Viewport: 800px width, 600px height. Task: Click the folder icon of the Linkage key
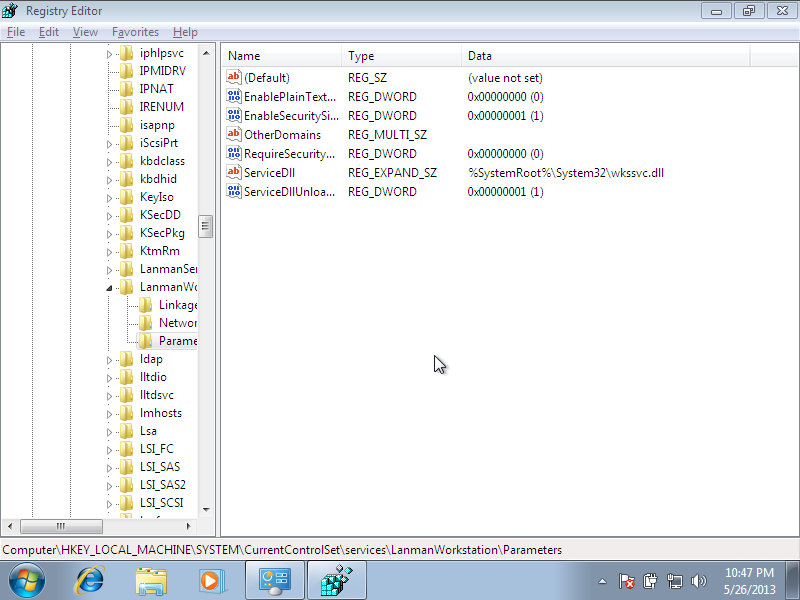pos(145,305)
